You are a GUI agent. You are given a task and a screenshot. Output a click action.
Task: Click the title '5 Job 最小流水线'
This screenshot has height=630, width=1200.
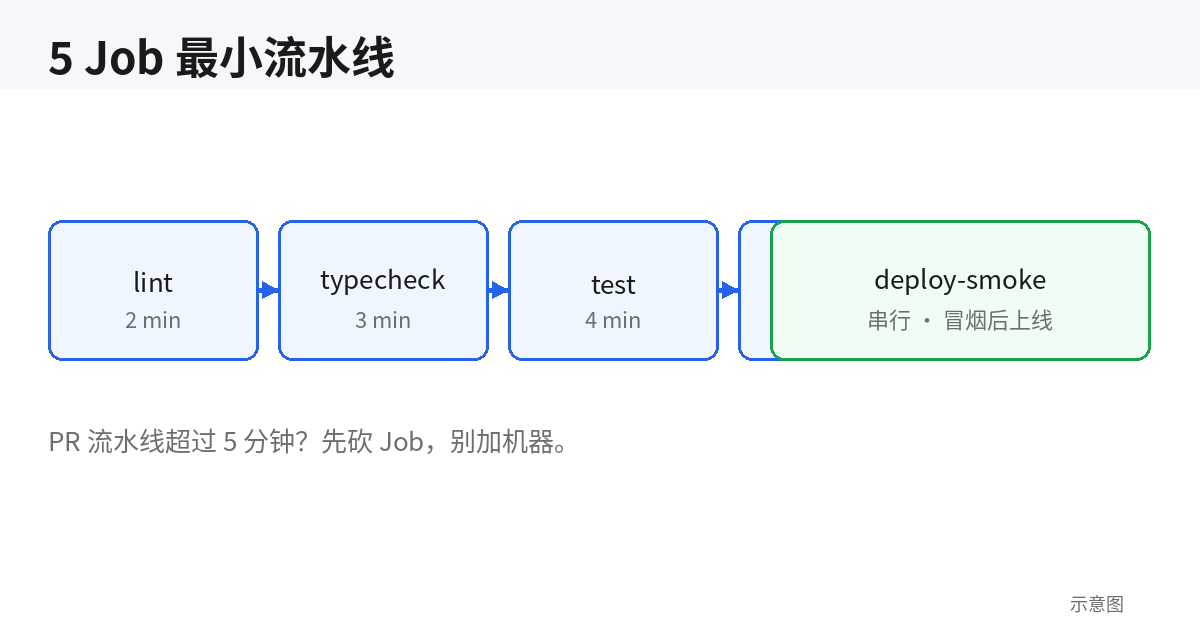point(221,59)
